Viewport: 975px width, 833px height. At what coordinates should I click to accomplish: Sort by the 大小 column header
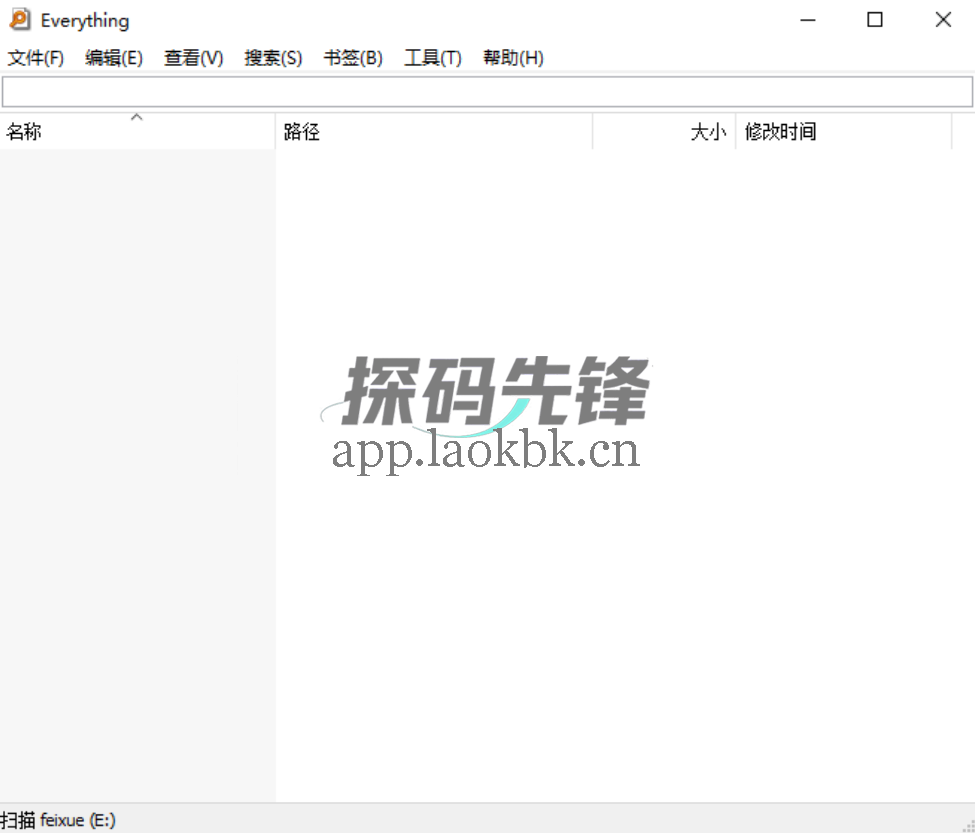(664, 131)
